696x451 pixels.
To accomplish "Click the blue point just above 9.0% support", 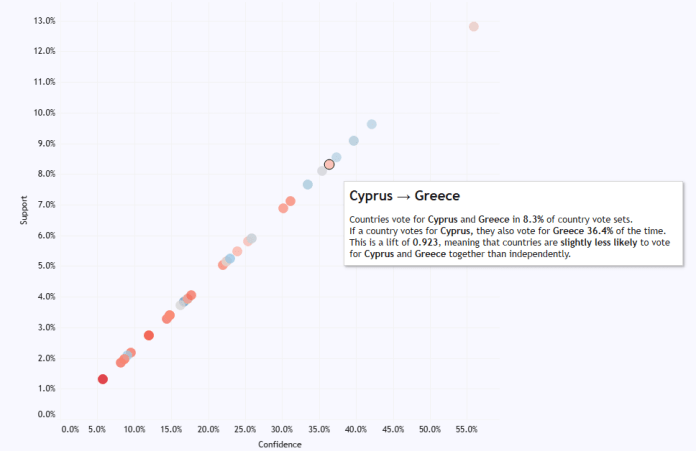I will 353,141.
